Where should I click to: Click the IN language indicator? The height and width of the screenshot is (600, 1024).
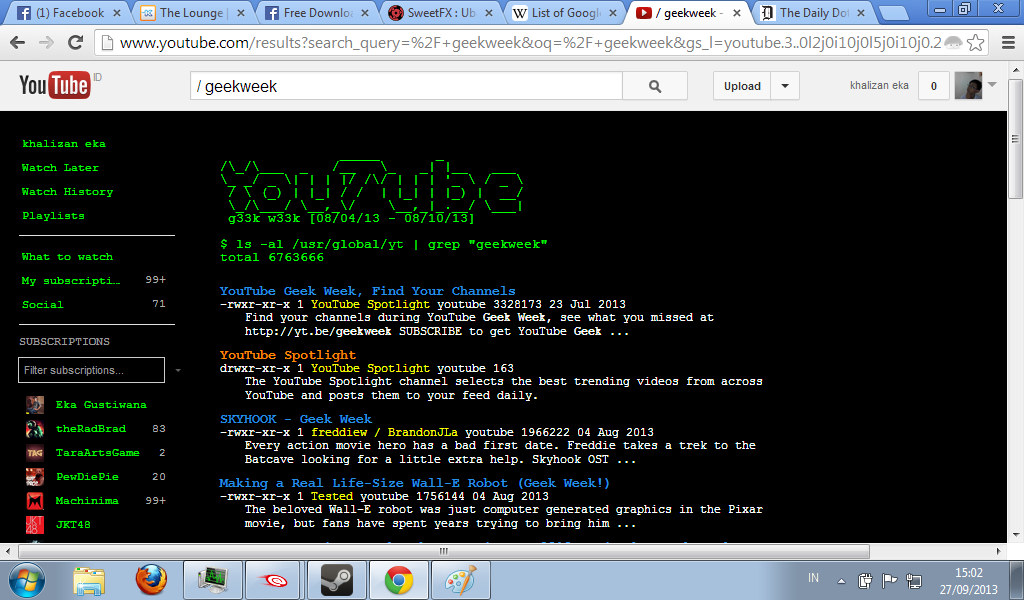pyautogui.click(x=813, y=578)
